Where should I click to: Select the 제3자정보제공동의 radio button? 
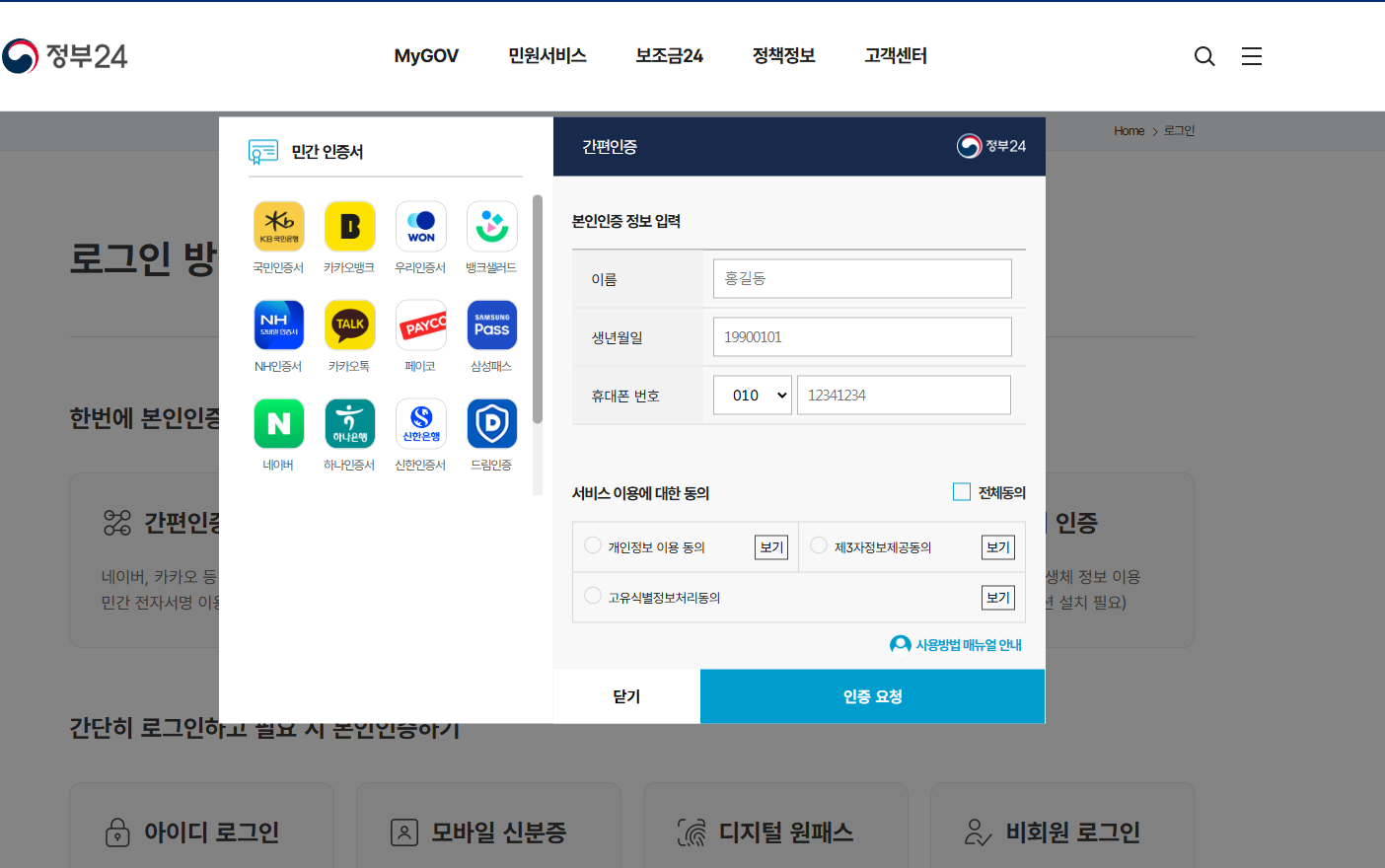819,545
